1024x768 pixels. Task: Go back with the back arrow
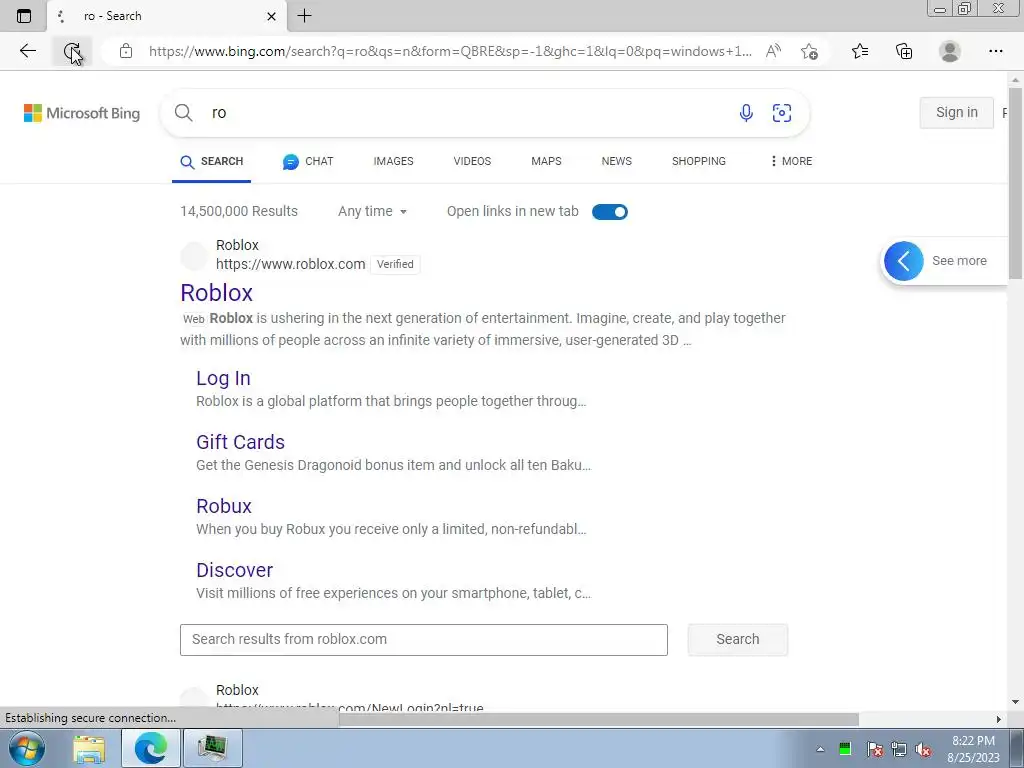(x=27, y=51)
